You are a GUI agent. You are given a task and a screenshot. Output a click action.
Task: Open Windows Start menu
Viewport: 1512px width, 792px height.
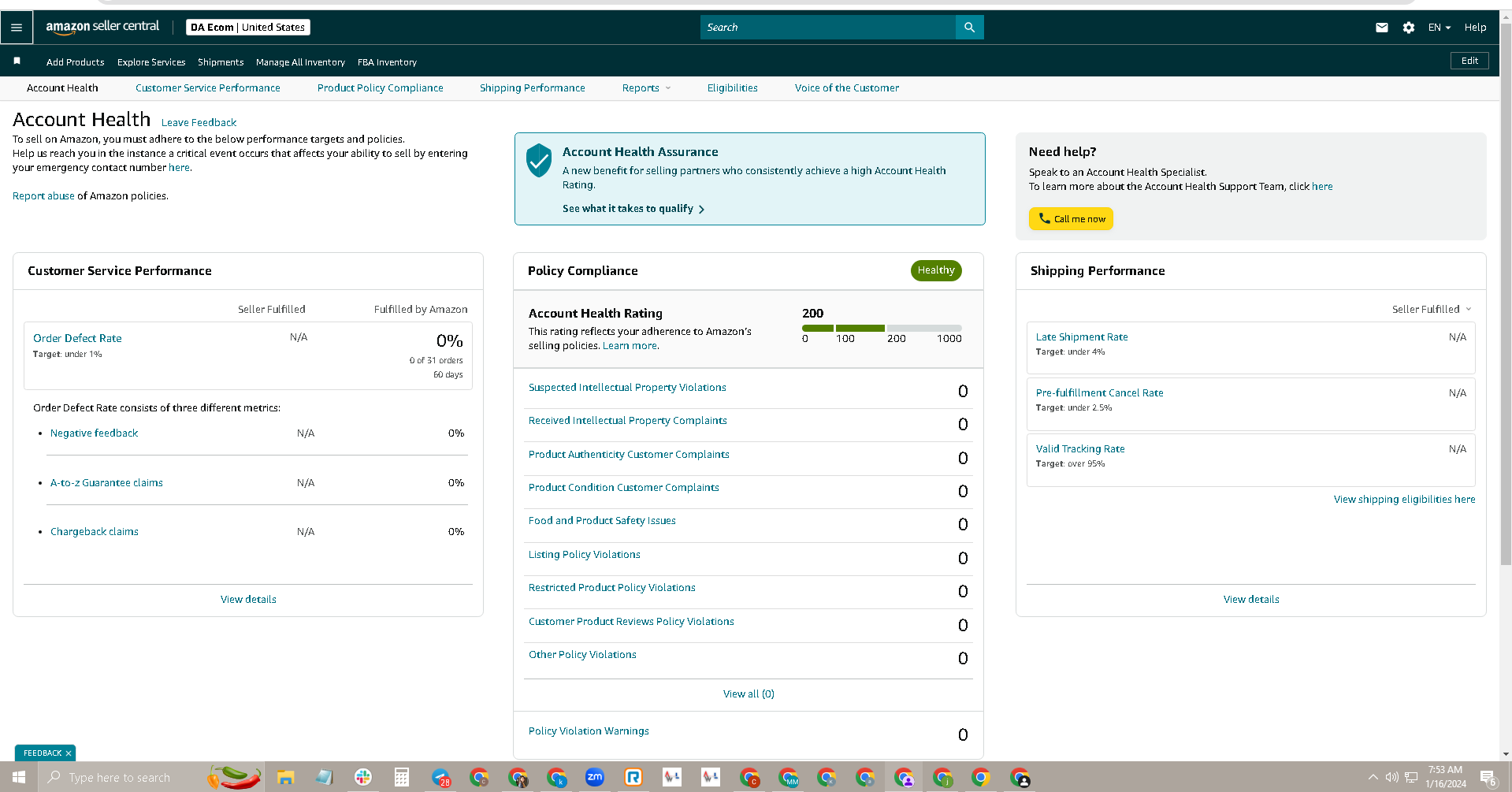(19, 778)
